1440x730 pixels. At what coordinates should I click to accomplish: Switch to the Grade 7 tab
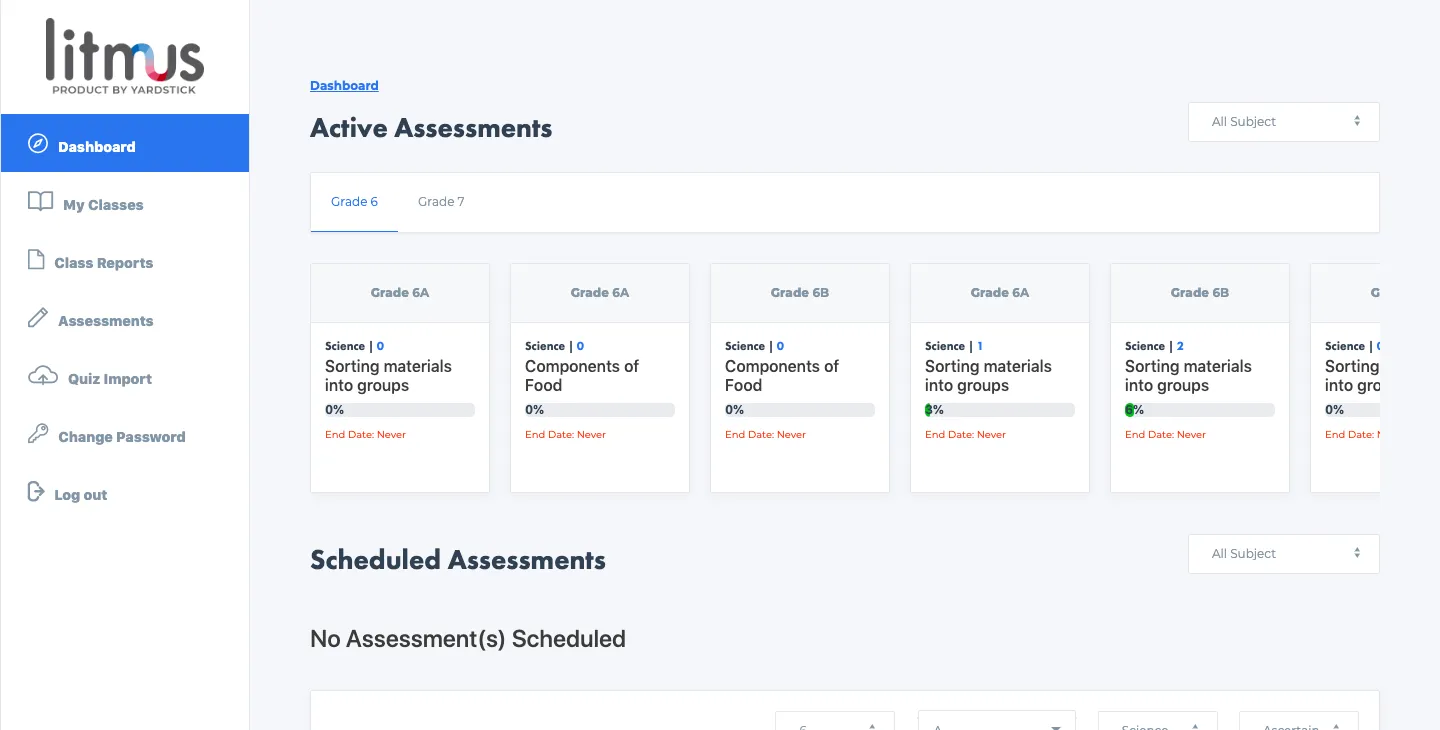441,201
